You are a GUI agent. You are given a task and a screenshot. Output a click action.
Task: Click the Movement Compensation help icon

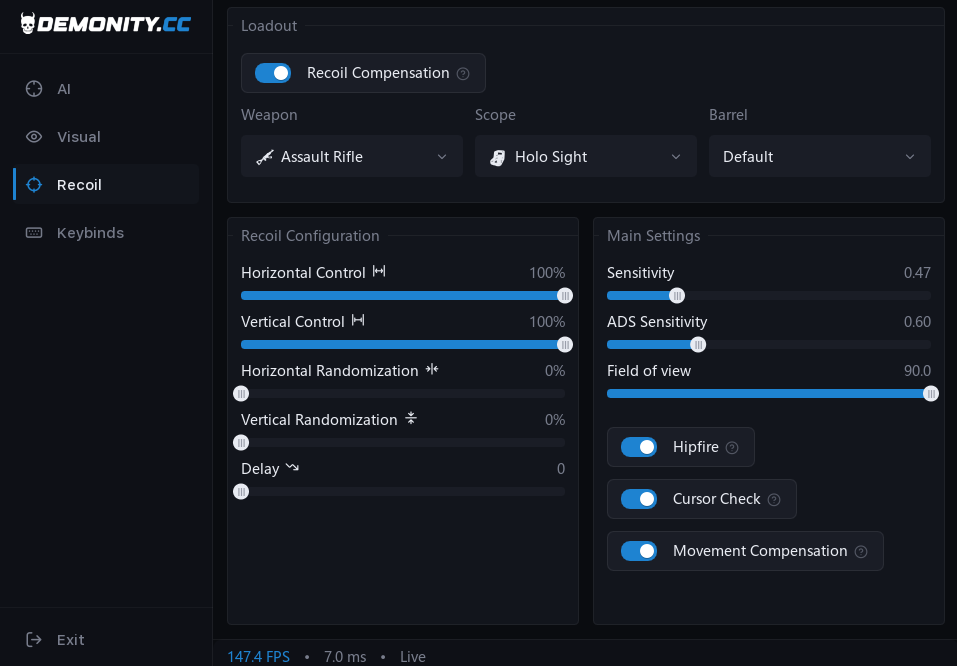[861, 552]
